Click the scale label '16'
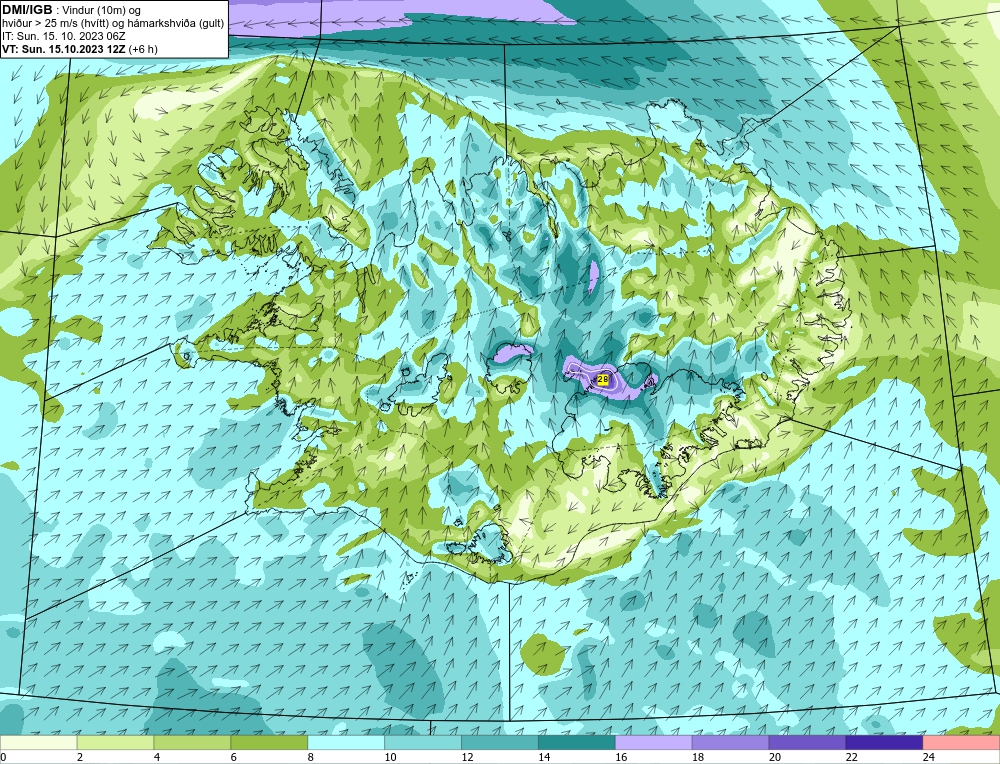The height and width of the screenshot is (764, 1000). point(621,757)
